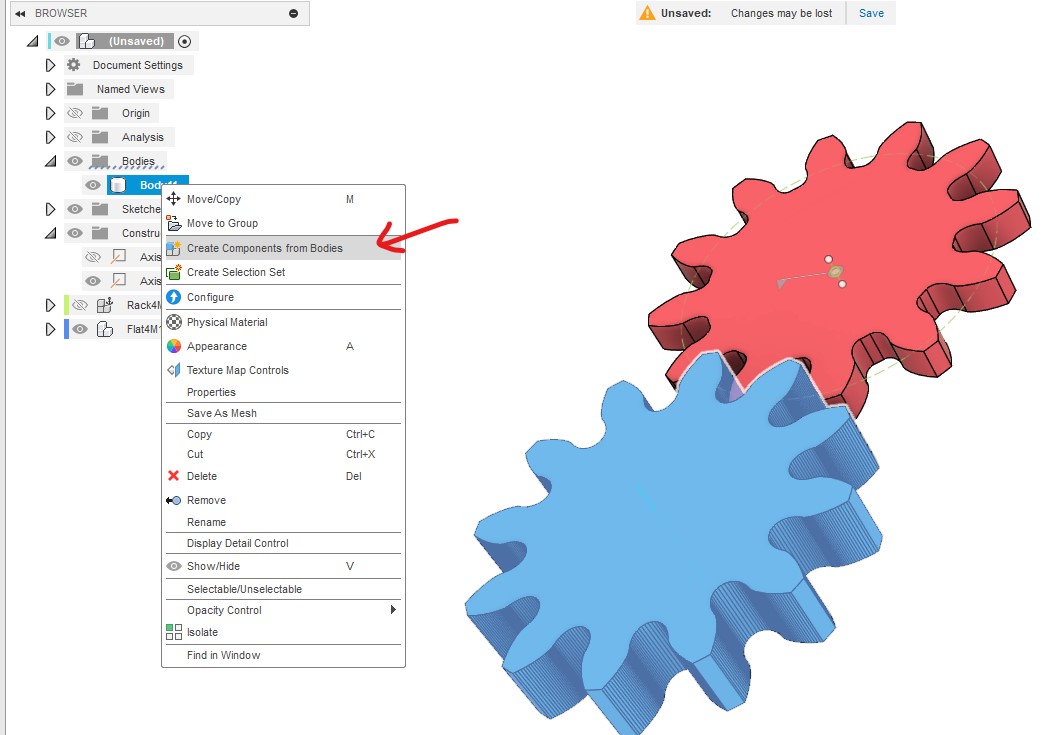
Task: Click the Physical Material checkered sphere icon
Action: pos(174,322)
